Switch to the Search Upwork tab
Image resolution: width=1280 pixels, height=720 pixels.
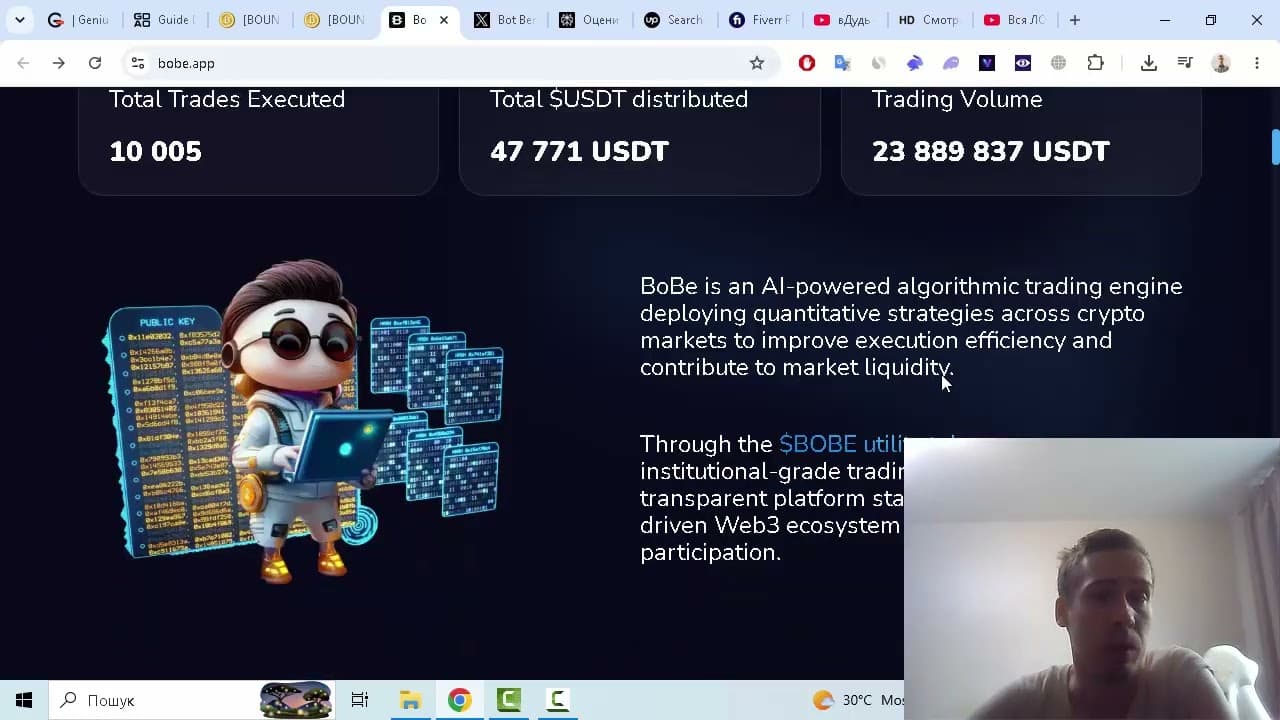click(x=675, y=20)
